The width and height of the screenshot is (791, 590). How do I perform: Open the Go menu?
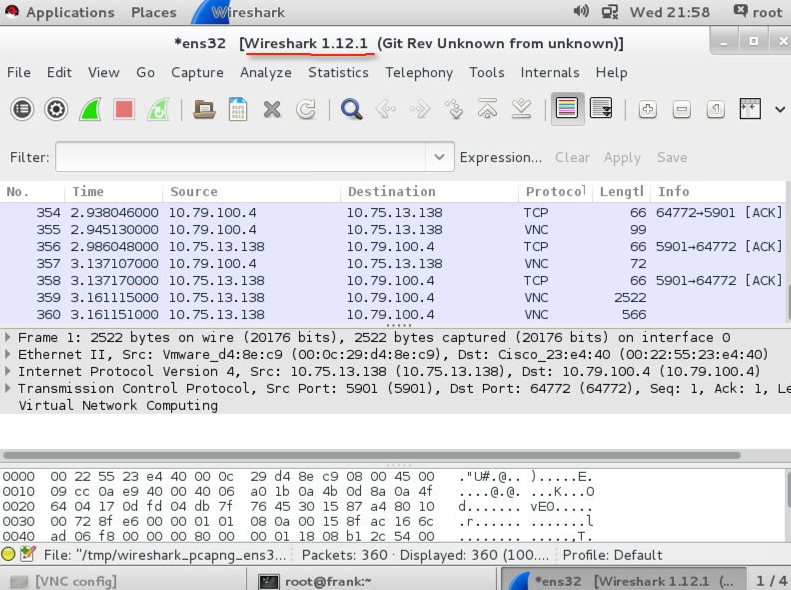145,73
